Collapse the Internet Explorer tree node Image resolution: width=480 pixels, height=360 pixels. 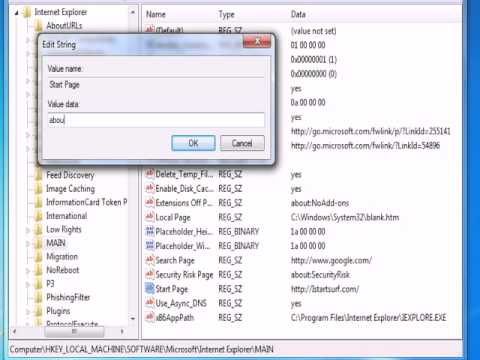coord(16,13)
